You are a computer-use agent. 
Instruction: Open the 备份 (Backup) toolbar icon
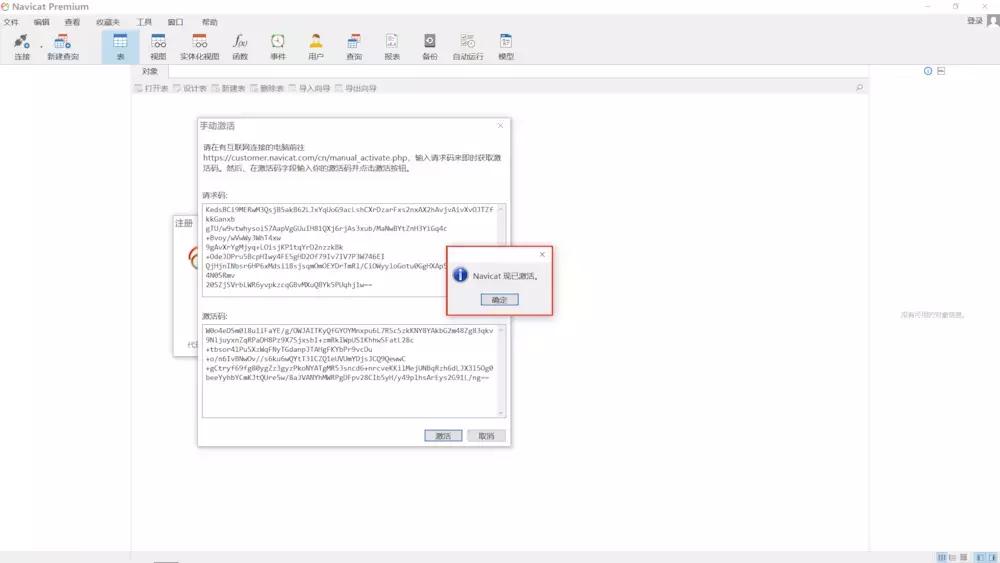tap(430, 47)
